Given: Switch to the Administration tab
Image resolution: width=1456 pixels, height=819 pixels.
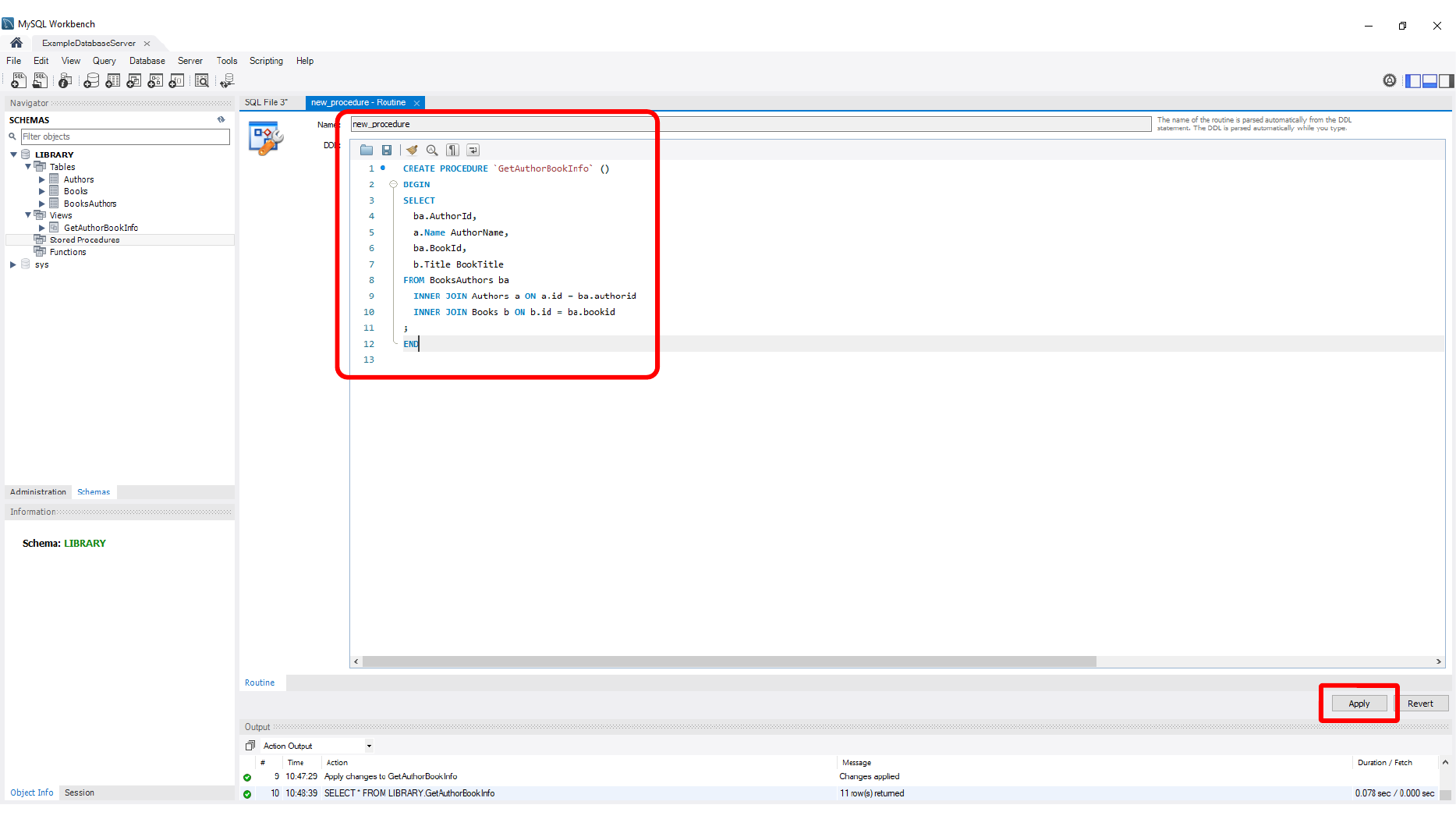Looking at the screenshot, I should (38, 491).
